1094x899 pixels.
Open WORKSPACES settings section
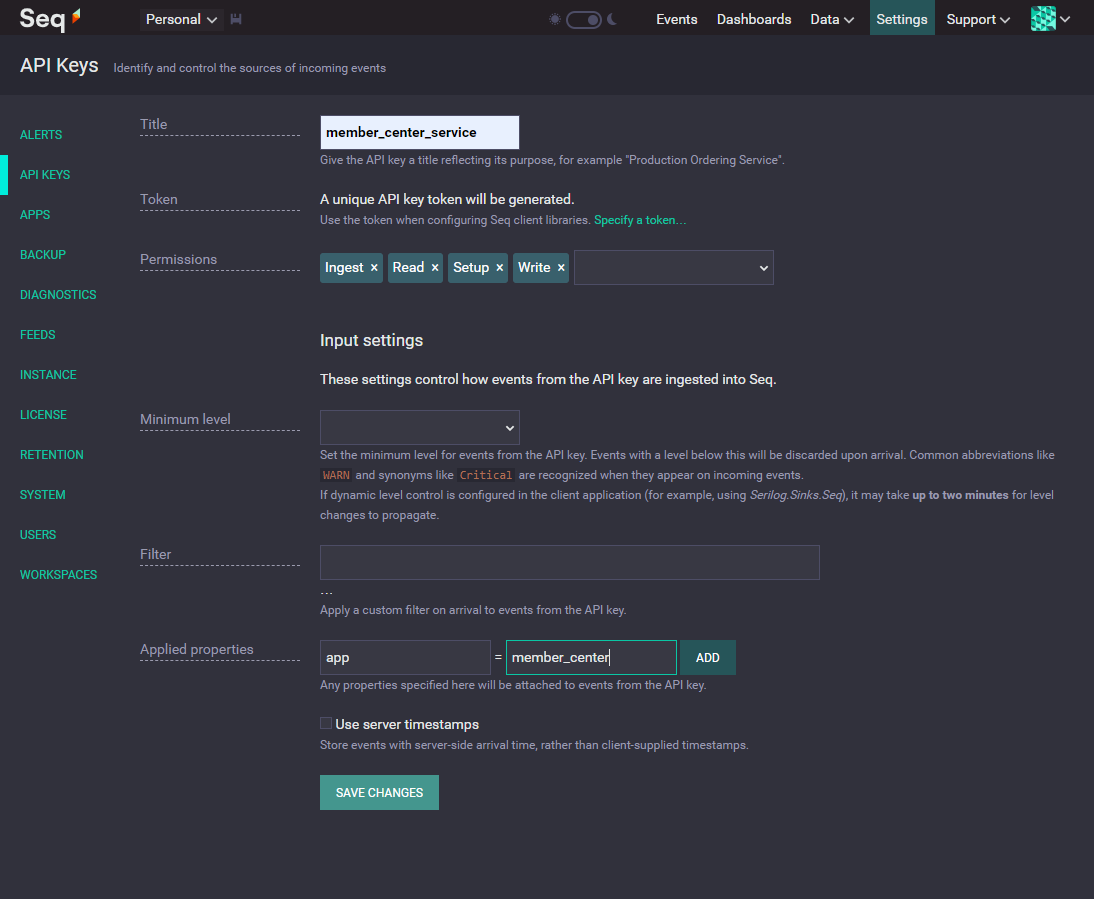[x=59, y=575]
